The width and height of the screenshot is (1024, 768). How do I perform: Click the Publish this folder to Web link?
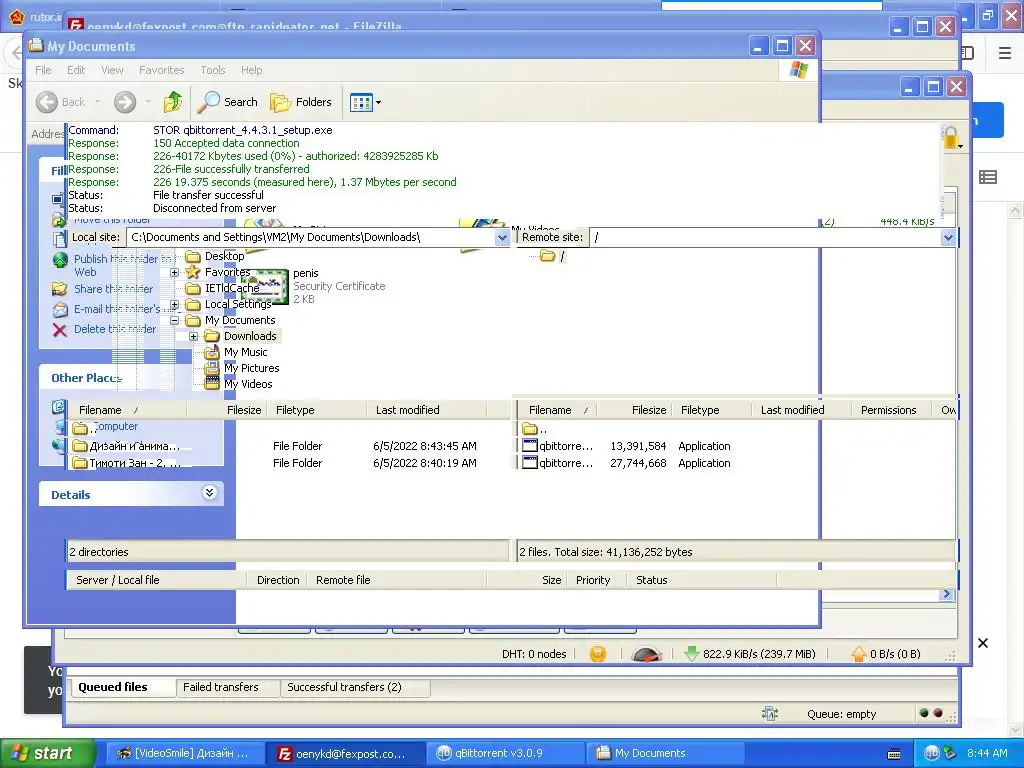123,265
